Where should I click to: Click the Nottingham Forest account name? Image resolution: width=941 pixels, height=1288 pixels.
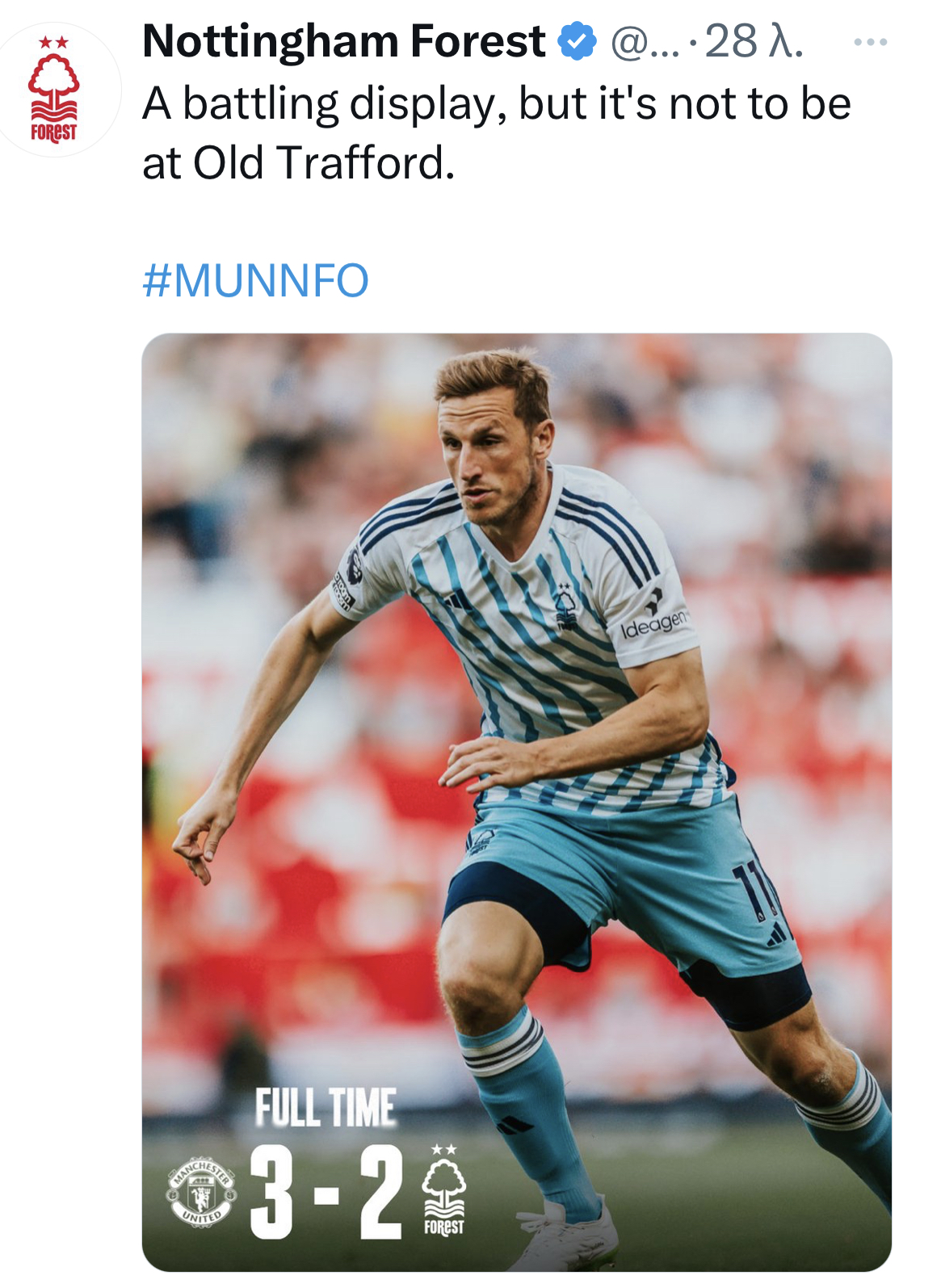pos(344,41)
